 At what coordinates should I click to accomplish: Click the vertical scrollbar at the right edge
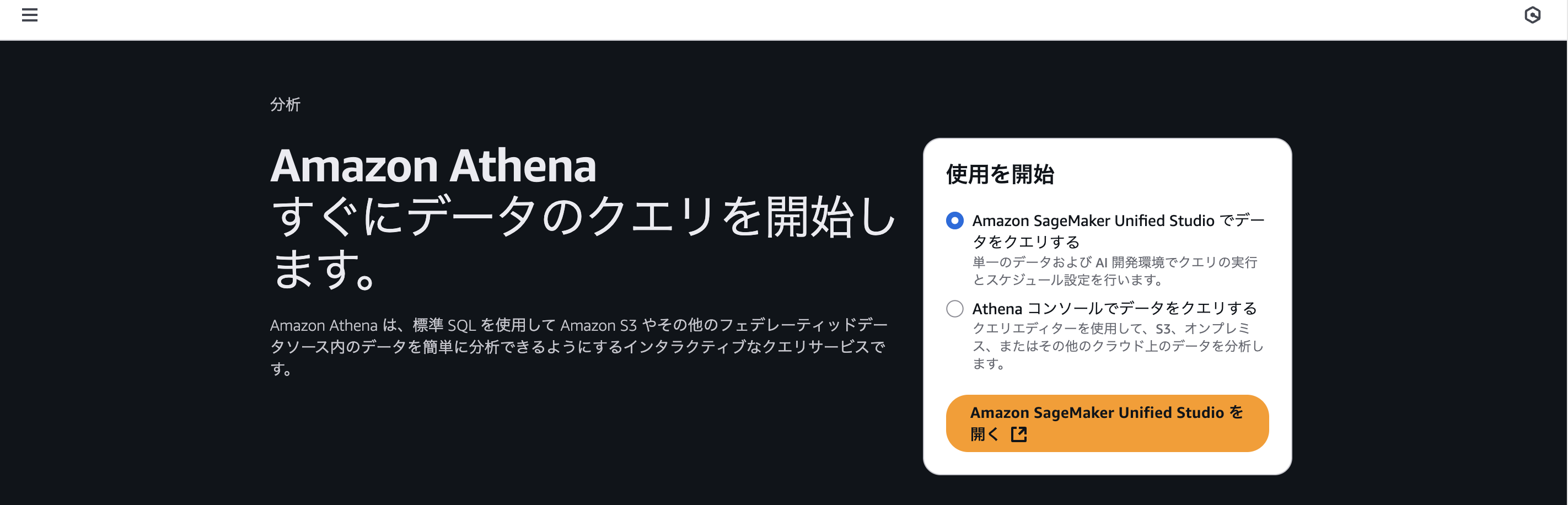click(x=1566, y=243)
